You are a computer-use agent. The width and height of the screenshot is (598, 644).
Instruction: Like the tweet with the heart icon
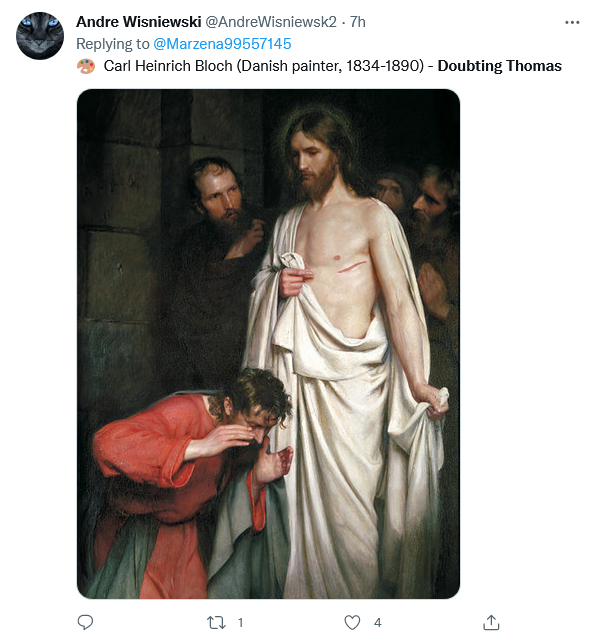(352, 623)
